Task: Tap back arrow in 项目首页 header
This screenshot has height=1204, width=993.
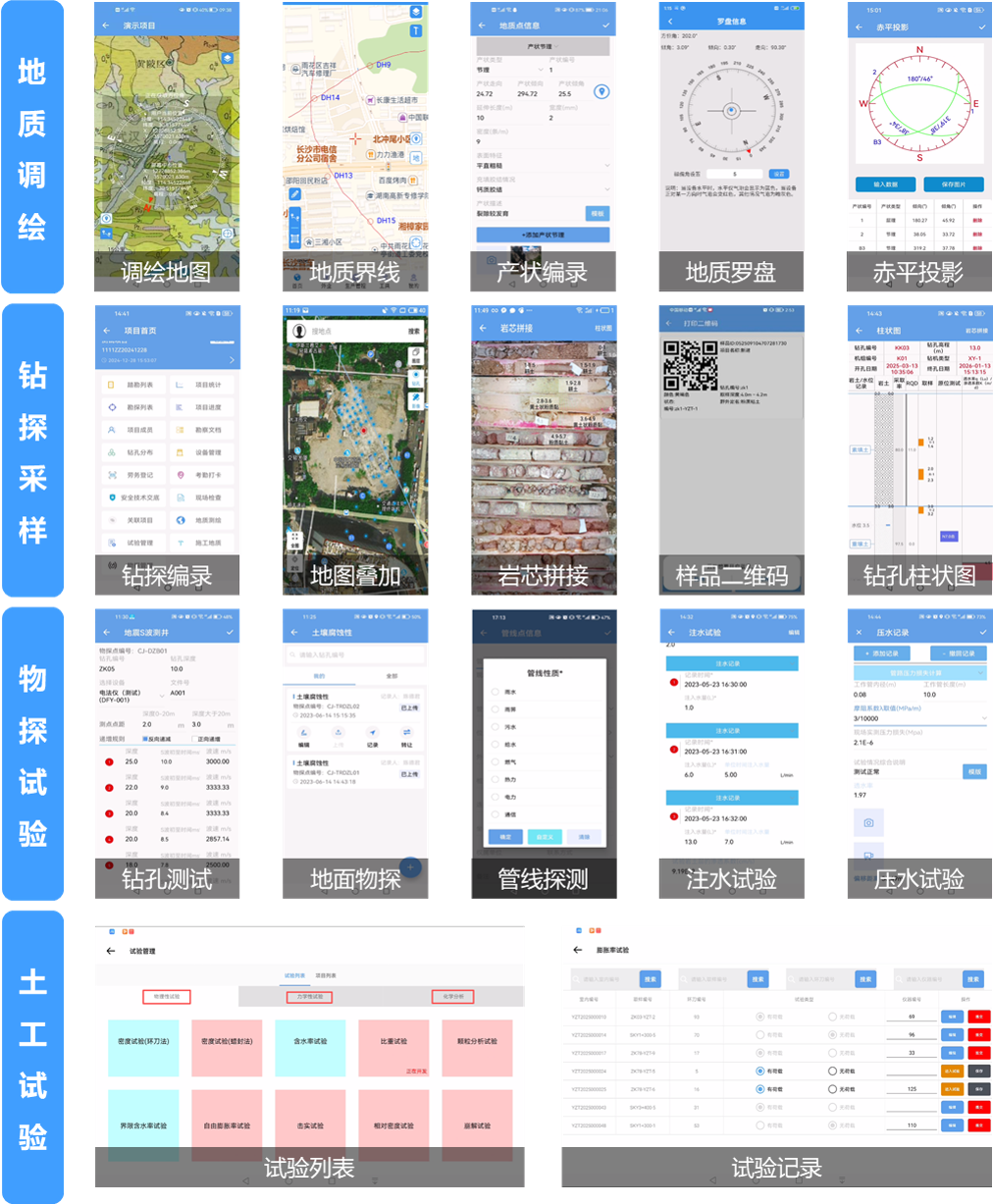Action: [x=106, y=331]
